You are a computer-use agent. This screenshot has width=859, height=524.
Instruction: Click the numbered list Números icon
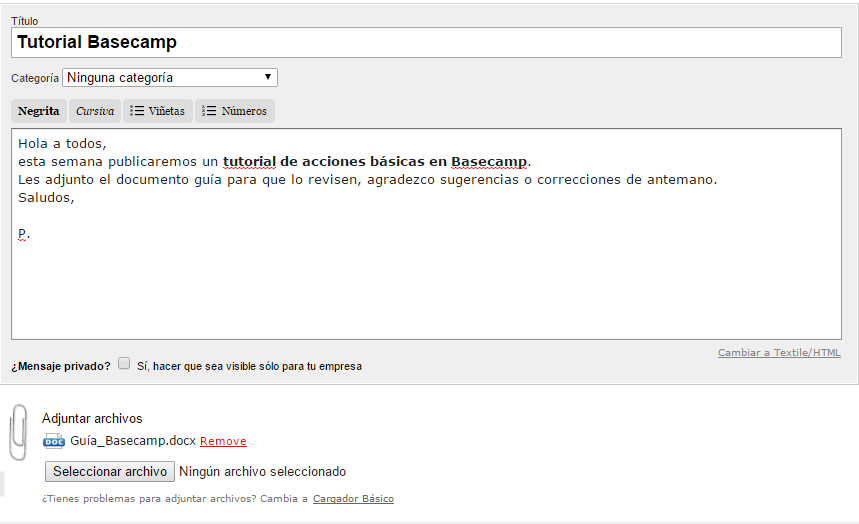[x=209, y=111]
